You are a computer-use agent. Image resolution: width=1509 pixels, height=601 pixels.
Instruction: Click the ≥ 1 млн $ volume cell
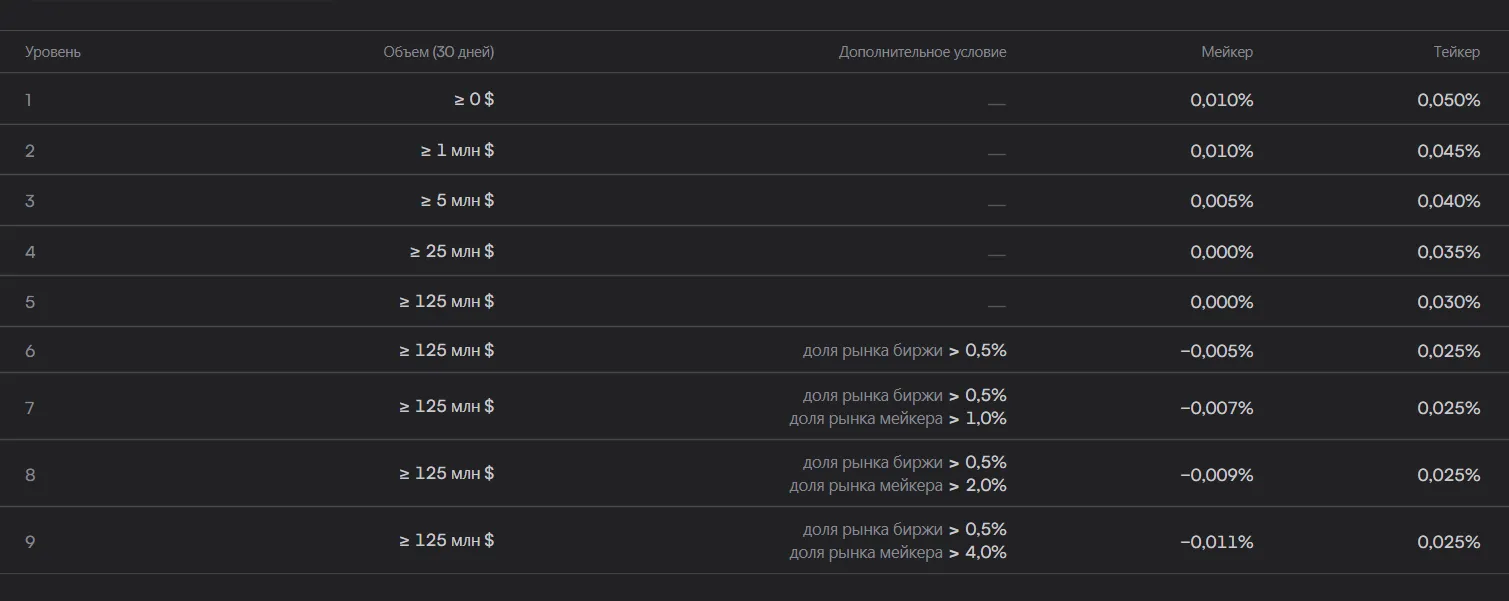pos(457,151)
